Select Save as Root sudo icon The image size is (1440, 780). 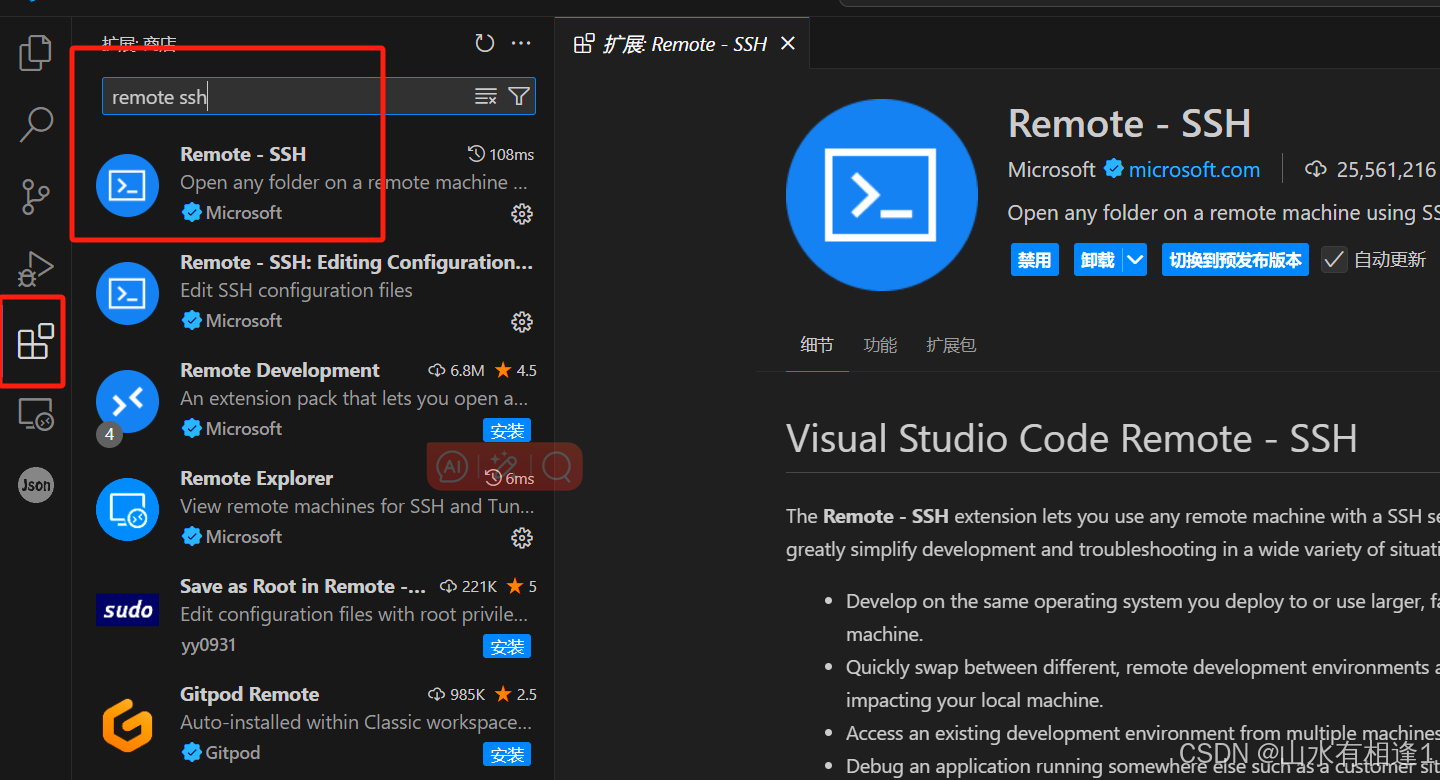(128, 610)
